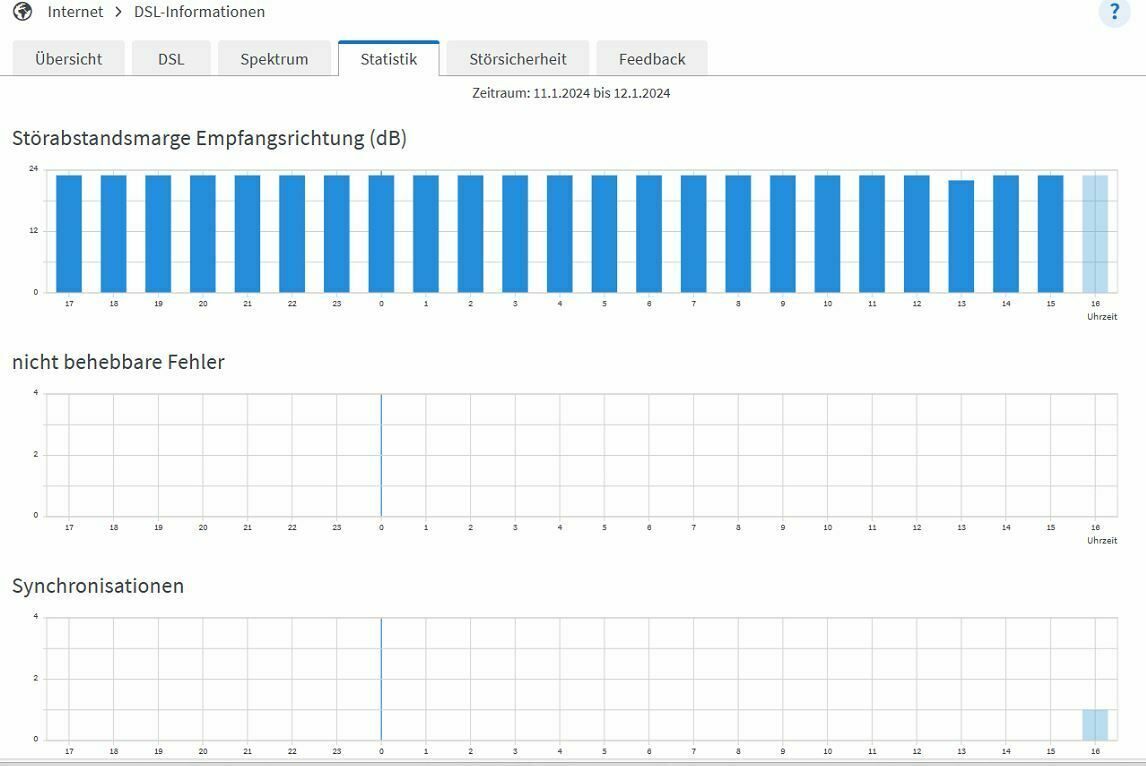The height and width of the screenshot is (766, 1146).
Task: Click the 23 o'clock bar in Störabstandsmarge chart
Action: pos(336,234)
